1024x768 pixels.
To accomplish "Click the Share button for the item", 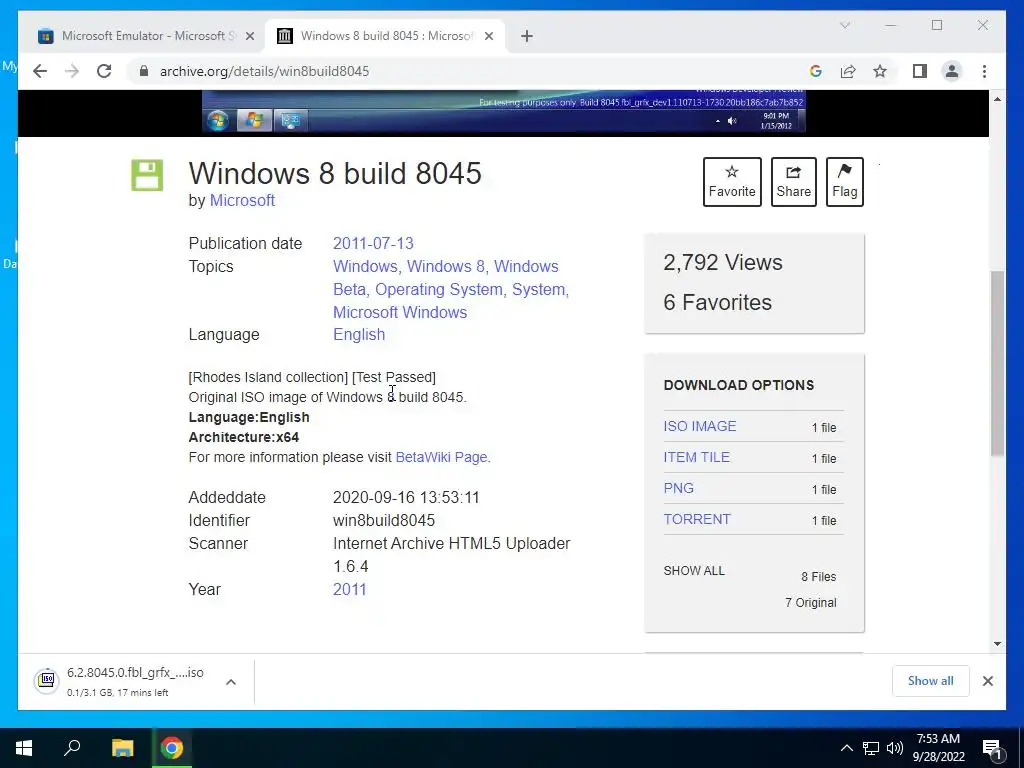I will coord(793,182).
